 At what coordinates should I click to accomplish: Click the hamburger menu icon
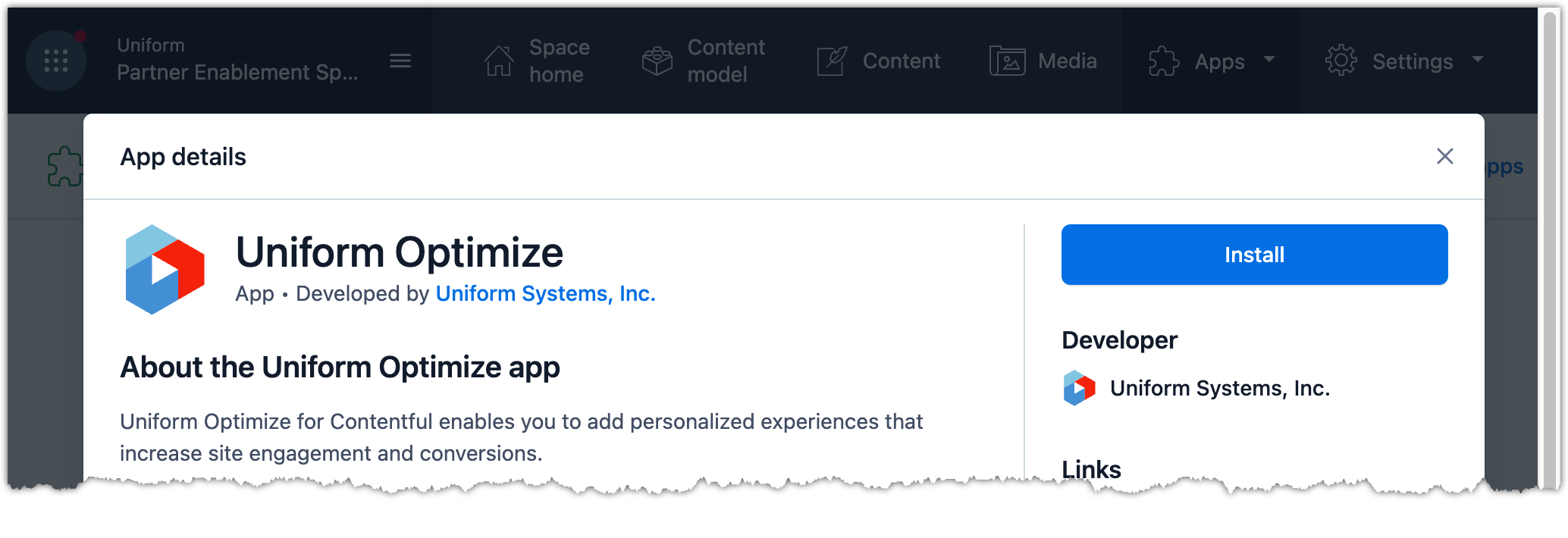pos(400,61)
